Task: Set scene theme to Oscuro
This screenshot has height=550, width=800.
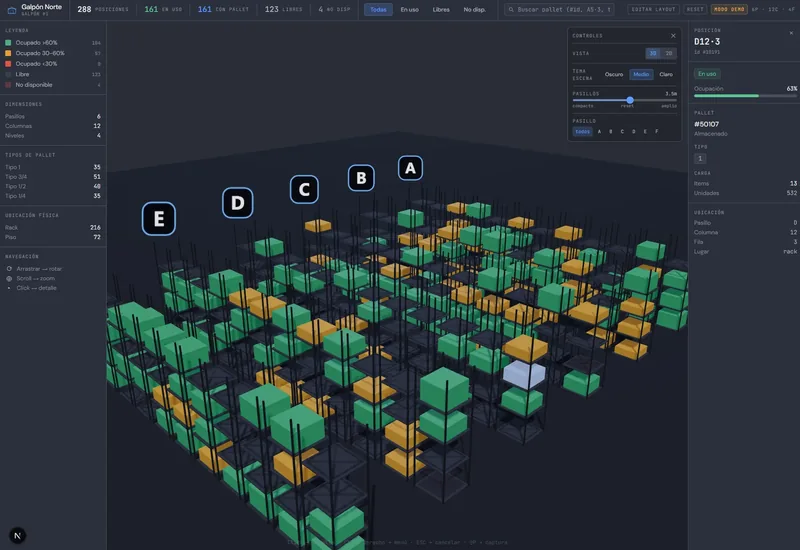Action: coord(614,74)
